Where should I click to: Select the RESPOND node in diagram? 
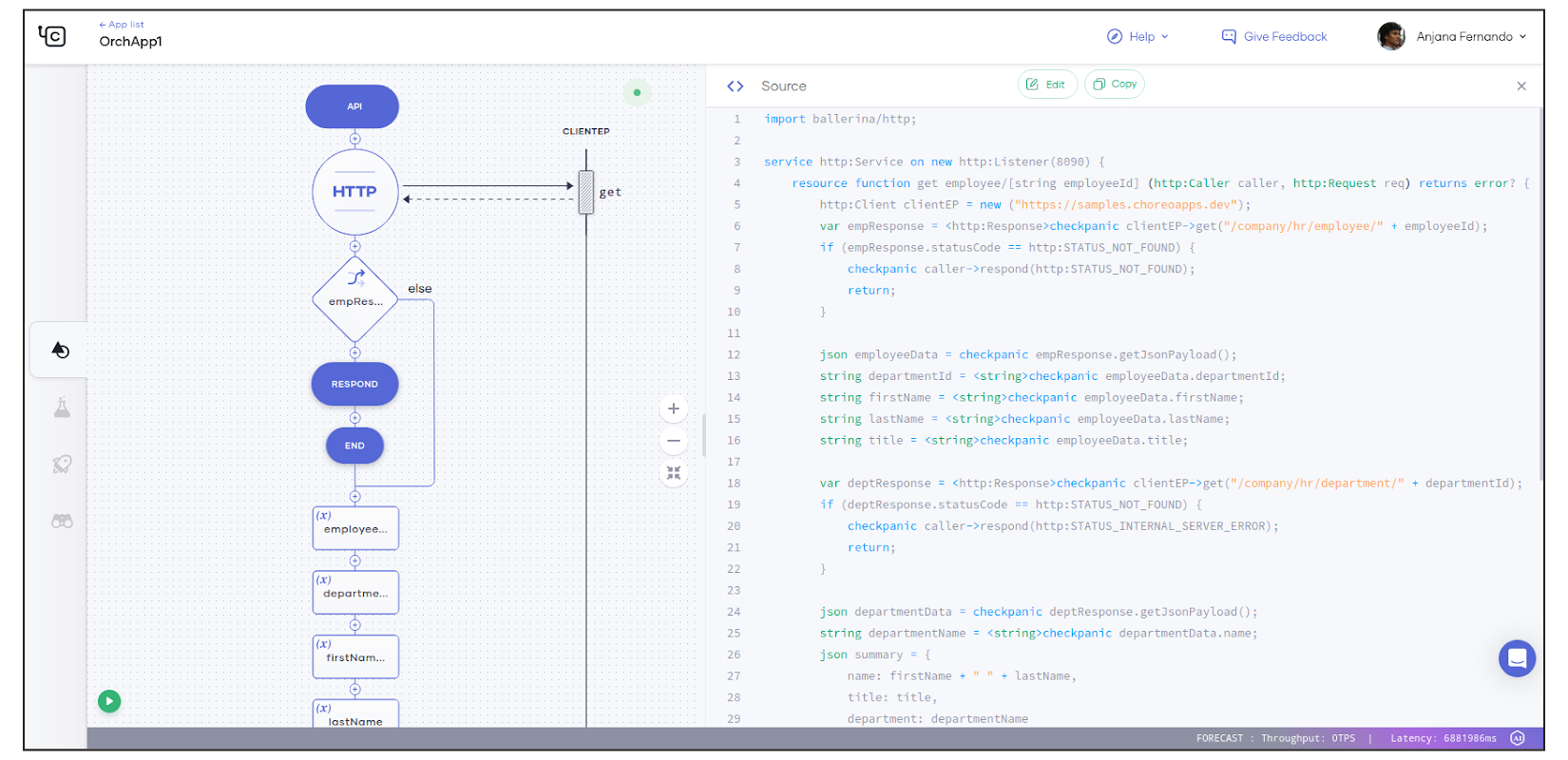coord(354,384)
